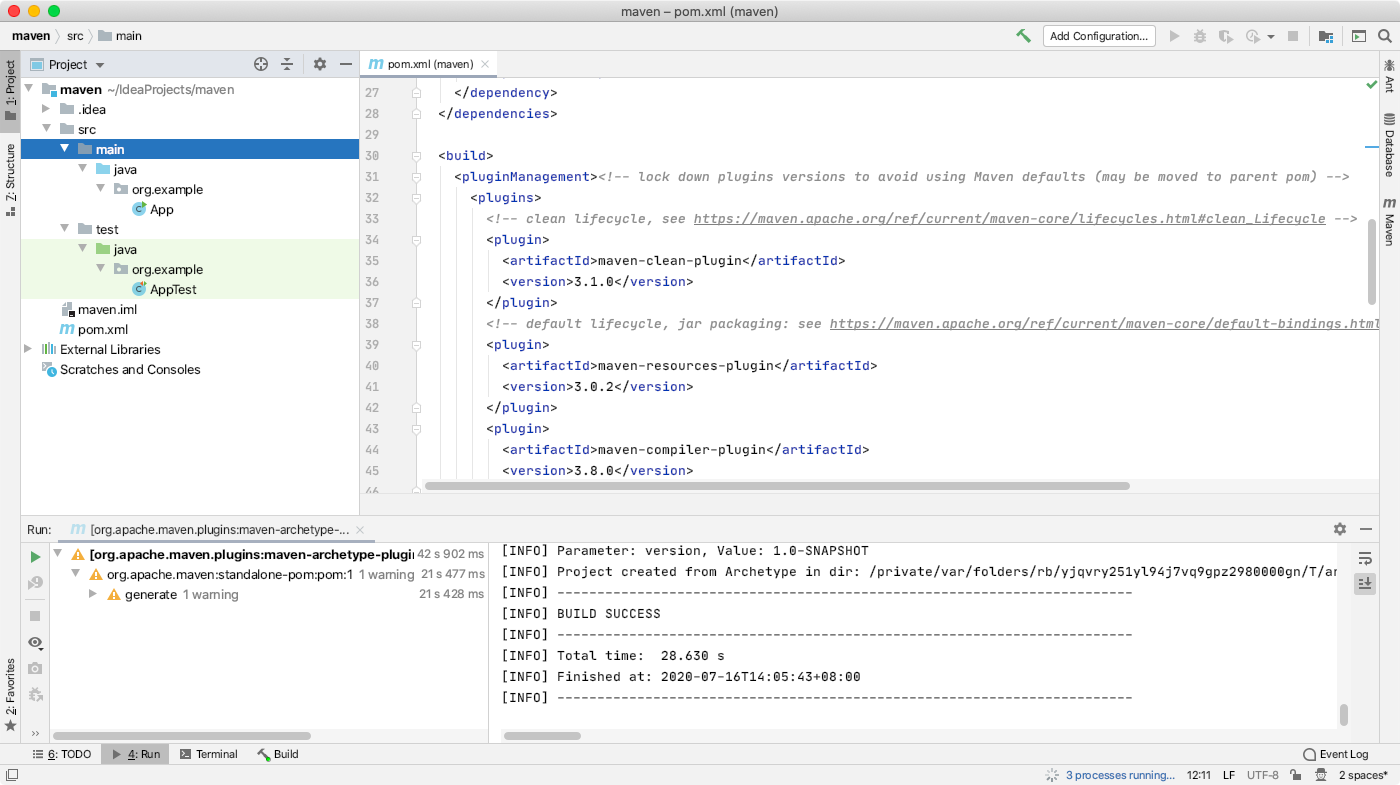Click the editor horizontal scrollbar
1400x785 pixels.
[x=777, y=486]
